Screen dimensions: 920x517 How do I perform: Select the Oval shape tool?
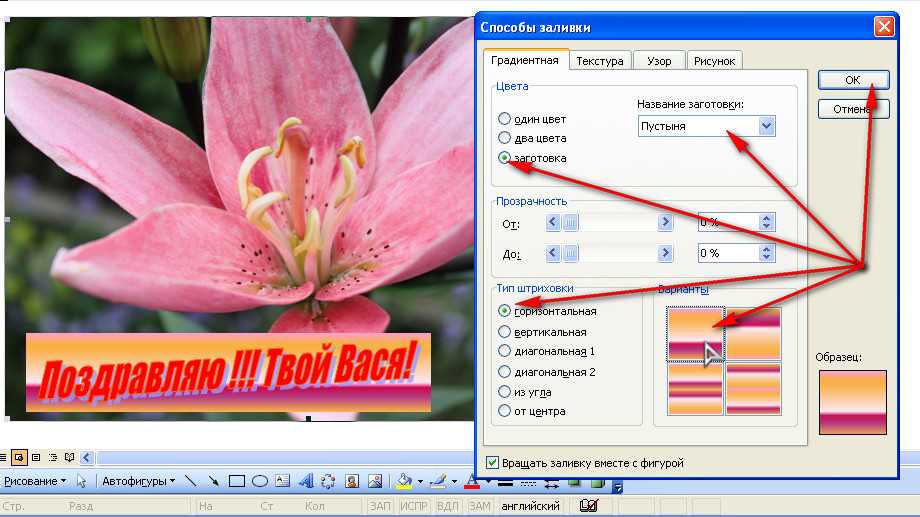point(260,481)
